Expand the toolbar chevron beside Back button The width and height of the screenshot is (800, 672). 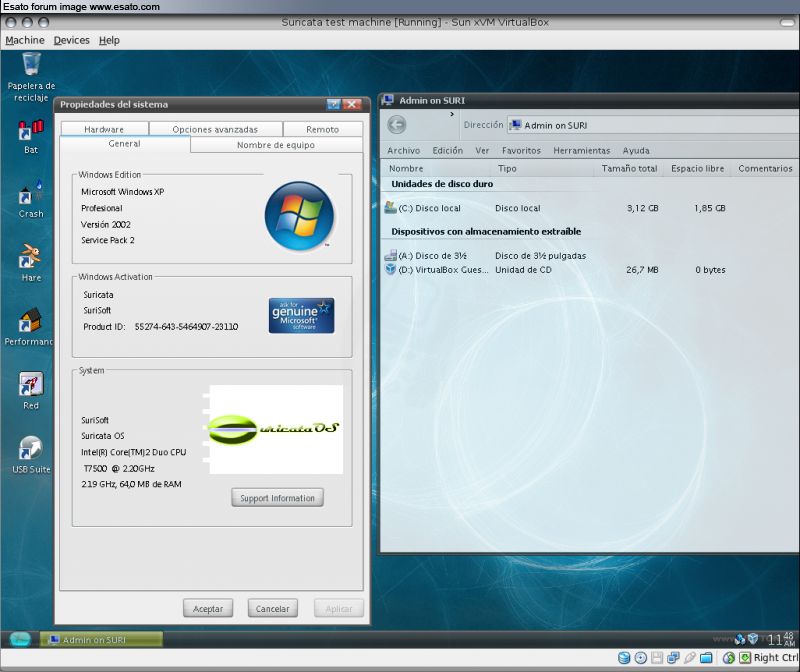pos(452,114)
